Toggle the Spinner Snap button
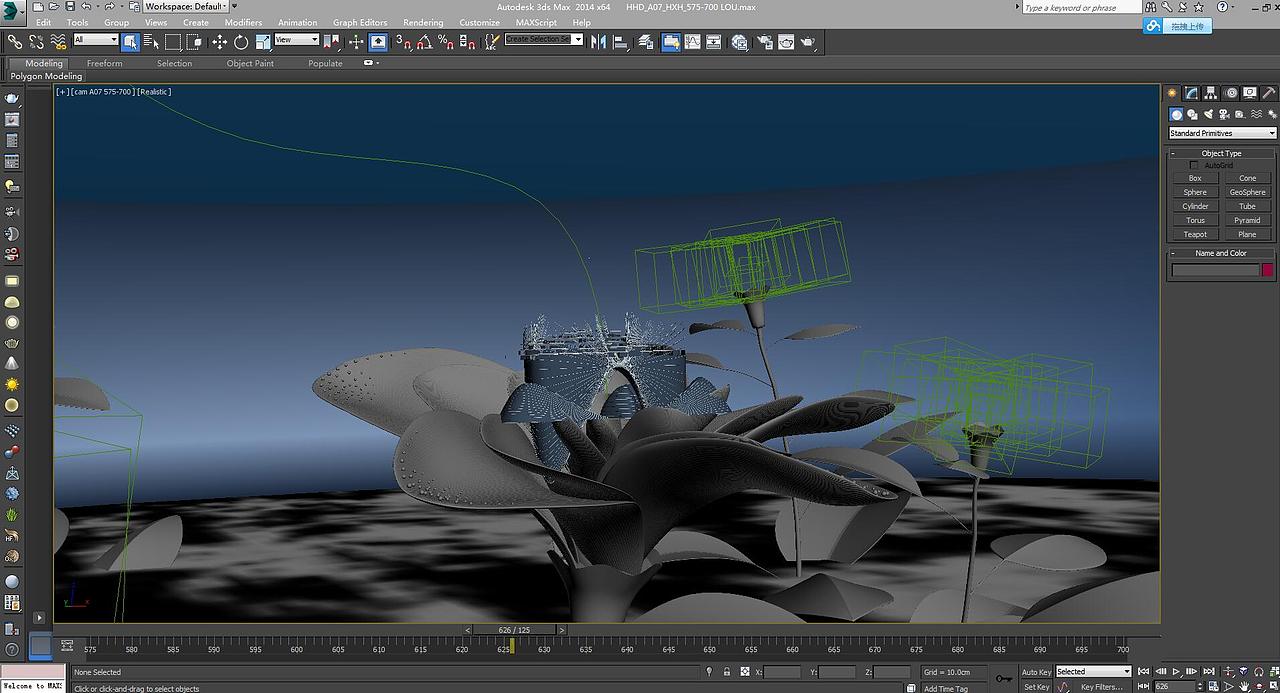1280x693 pixels. click(467, 41)
